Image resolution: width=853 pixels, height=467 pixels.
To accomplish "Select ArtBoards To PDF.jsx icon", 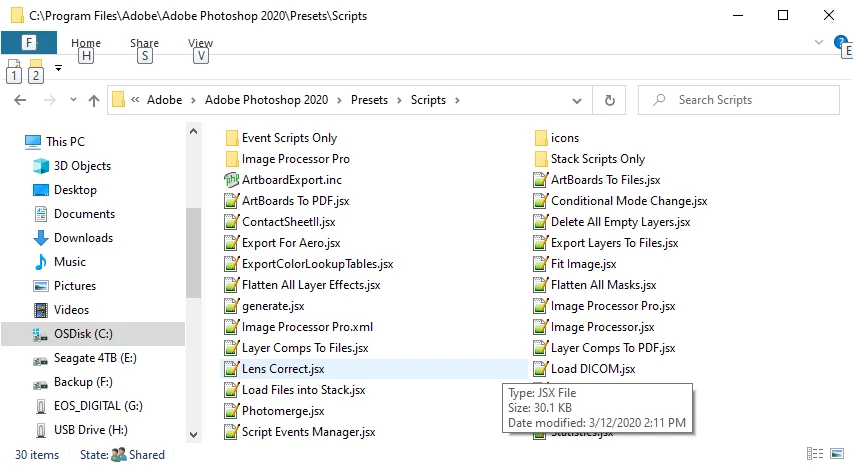I will (x=232, y=201).
